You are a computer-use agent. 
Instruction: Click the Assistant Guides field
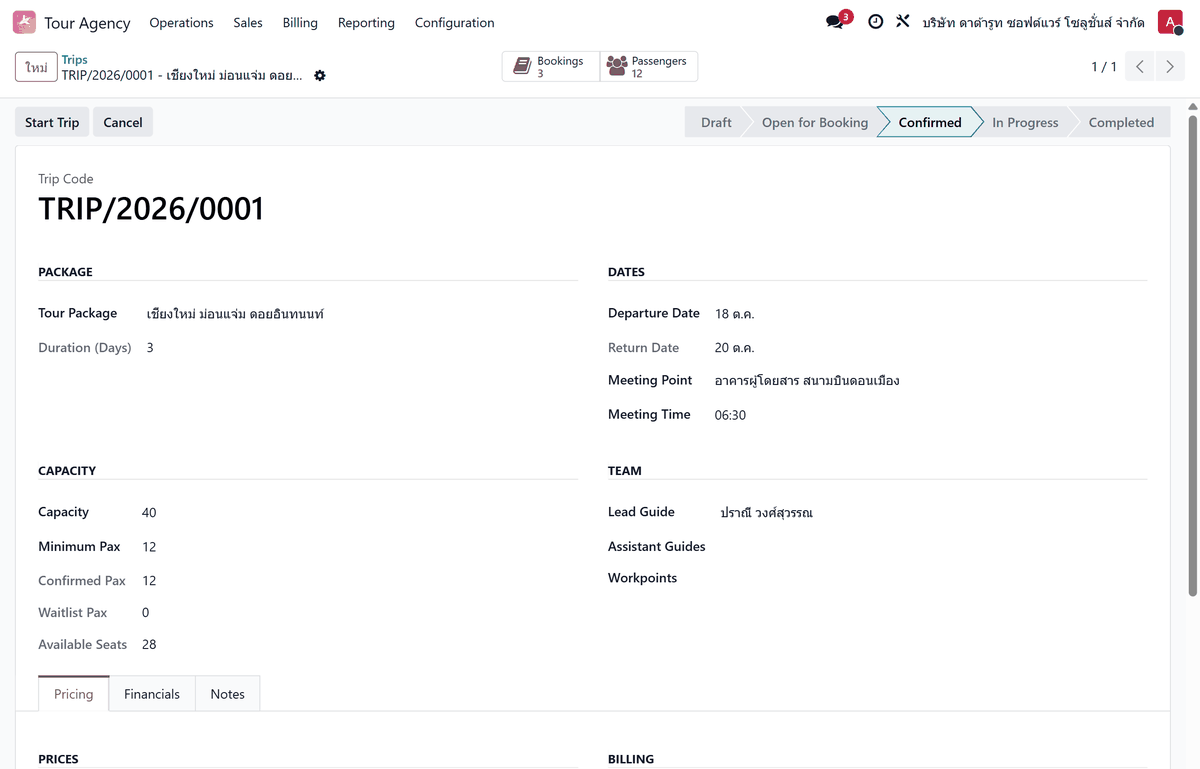pos(932,547)
